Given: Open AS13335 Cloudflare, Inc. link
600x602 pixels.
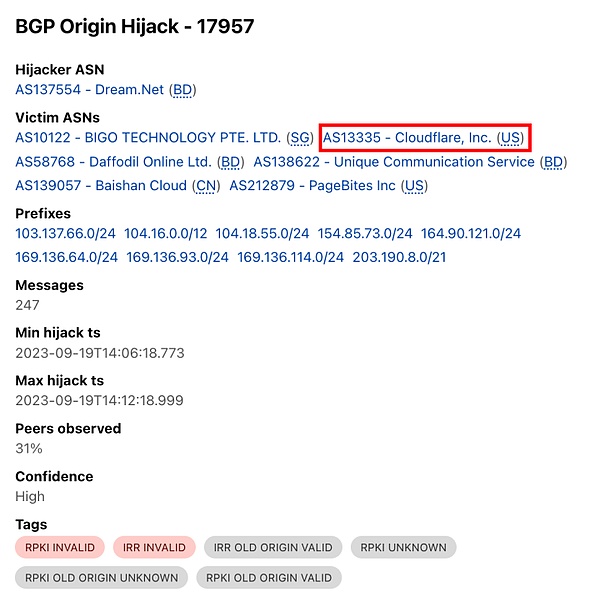Looking at the screenshot, I should (x=408, y=137).
